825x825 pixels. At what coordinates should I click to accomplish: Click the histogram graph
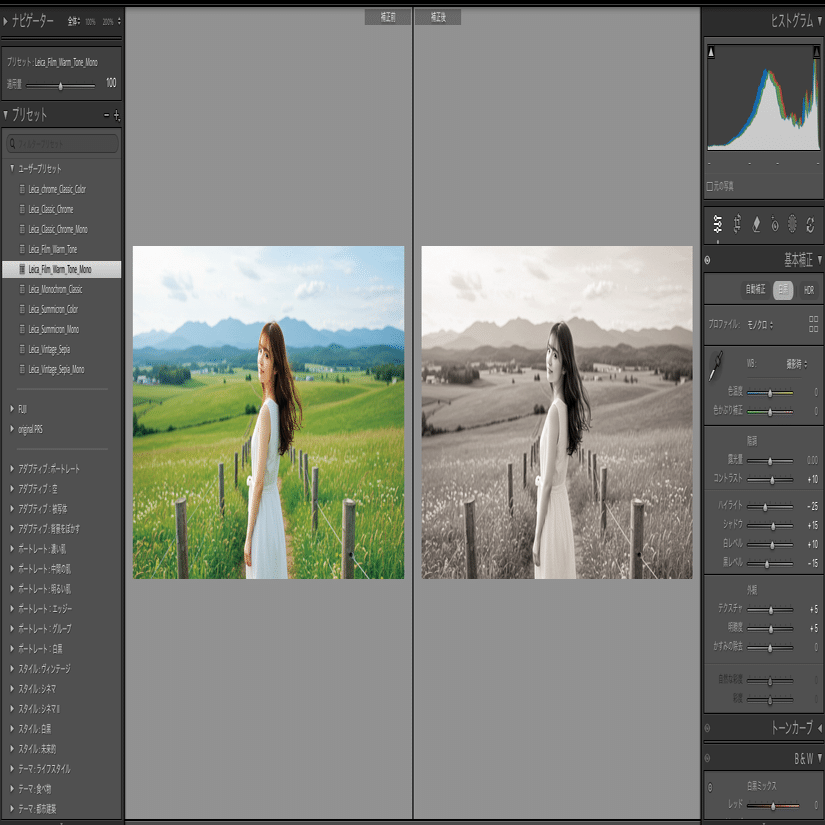click(763, 98)
